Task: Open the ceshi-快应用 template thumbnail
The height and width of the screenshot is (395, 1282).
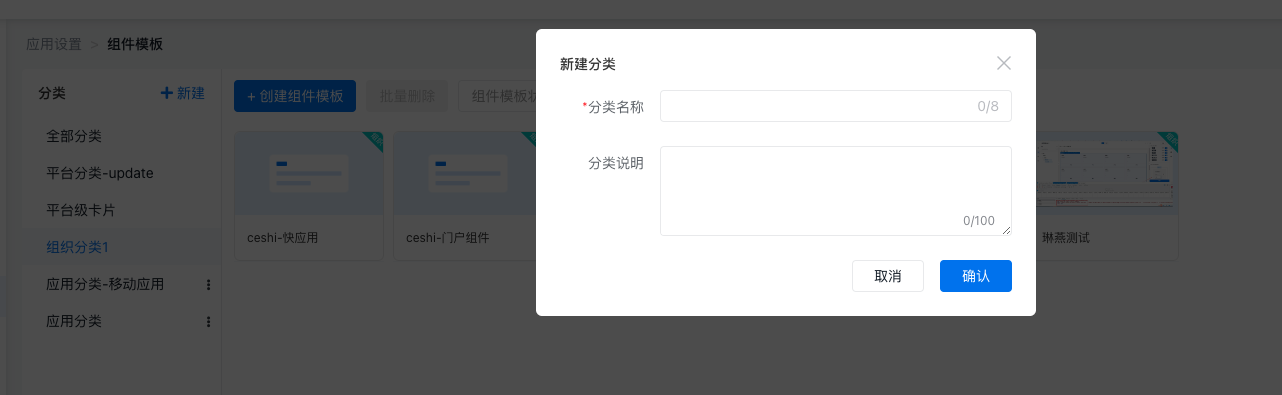Action: tap(309, 173)
